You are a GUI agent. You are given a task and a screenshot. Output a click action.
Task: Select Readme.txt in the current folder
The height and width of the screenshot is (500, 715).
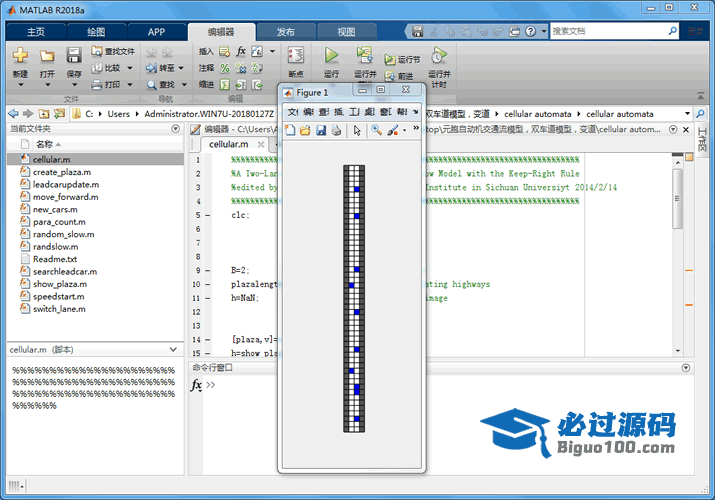click(54, 259)
